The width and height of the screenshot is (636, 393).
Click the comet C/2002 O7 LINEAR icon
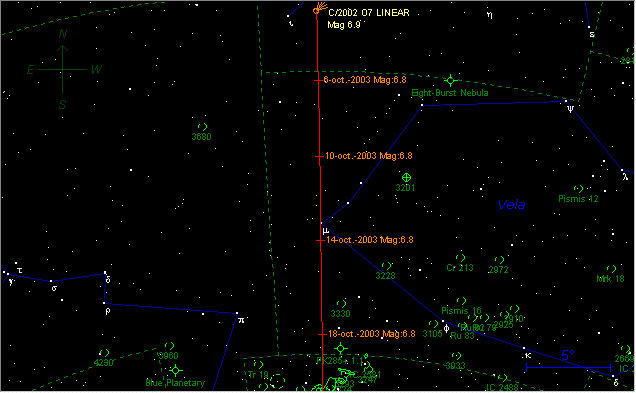coord(320,9)
